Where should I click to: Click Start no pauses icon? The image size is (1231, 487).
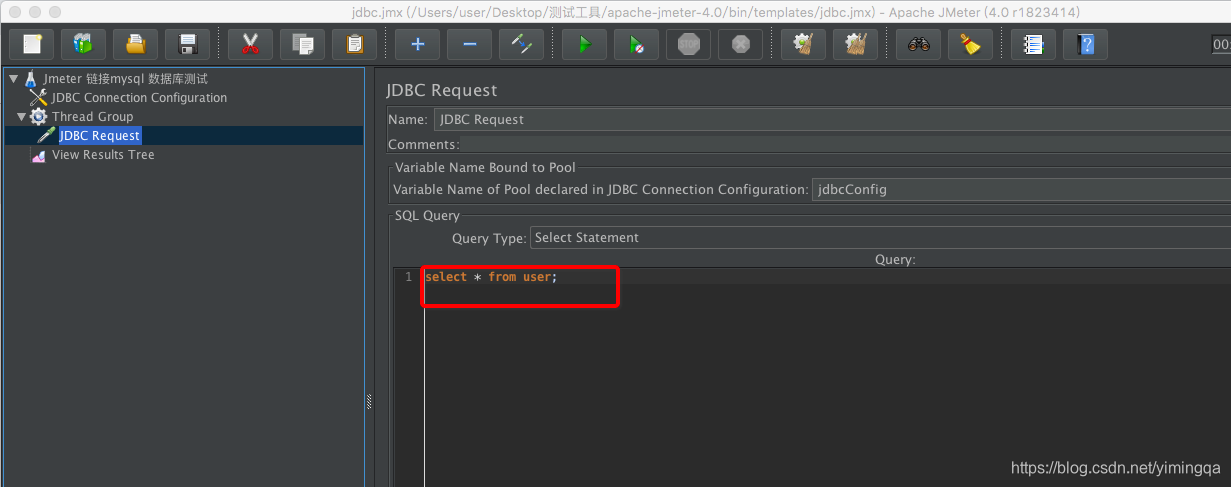(636, 44)
